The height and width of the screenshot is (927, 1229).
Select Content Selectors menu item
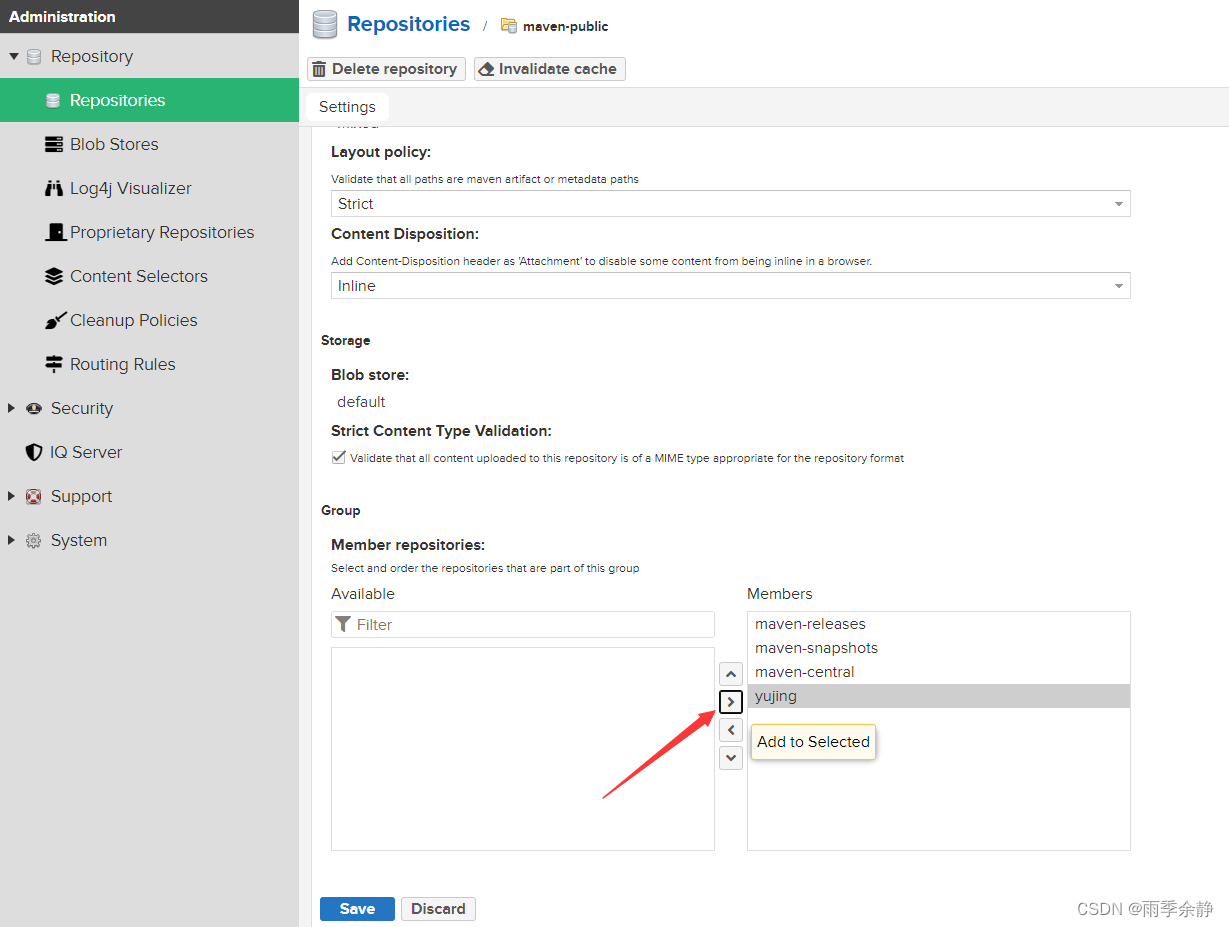pos(138,276)
